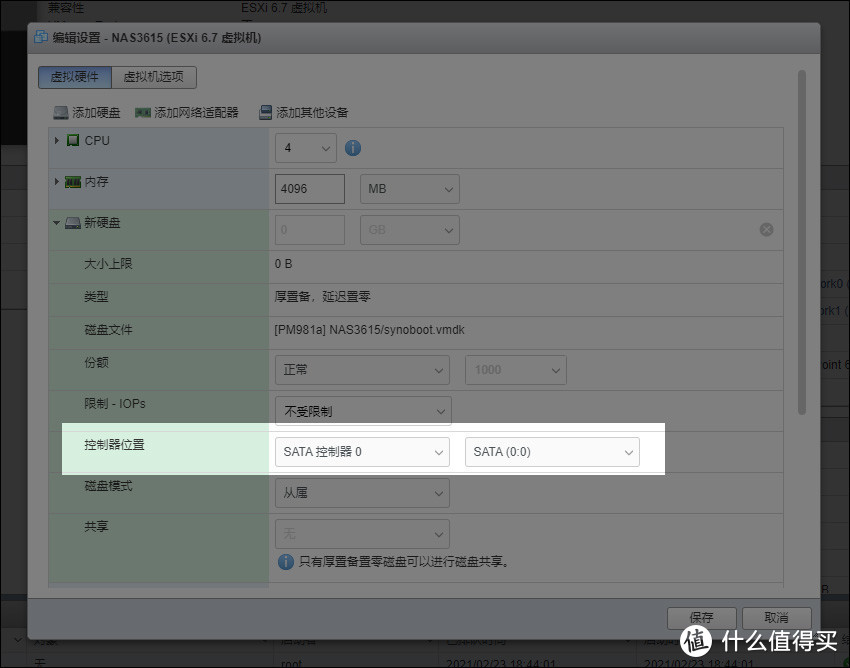
Task: Collapse the 新硬盘 section expander
Action: click(x=57, y=222)
